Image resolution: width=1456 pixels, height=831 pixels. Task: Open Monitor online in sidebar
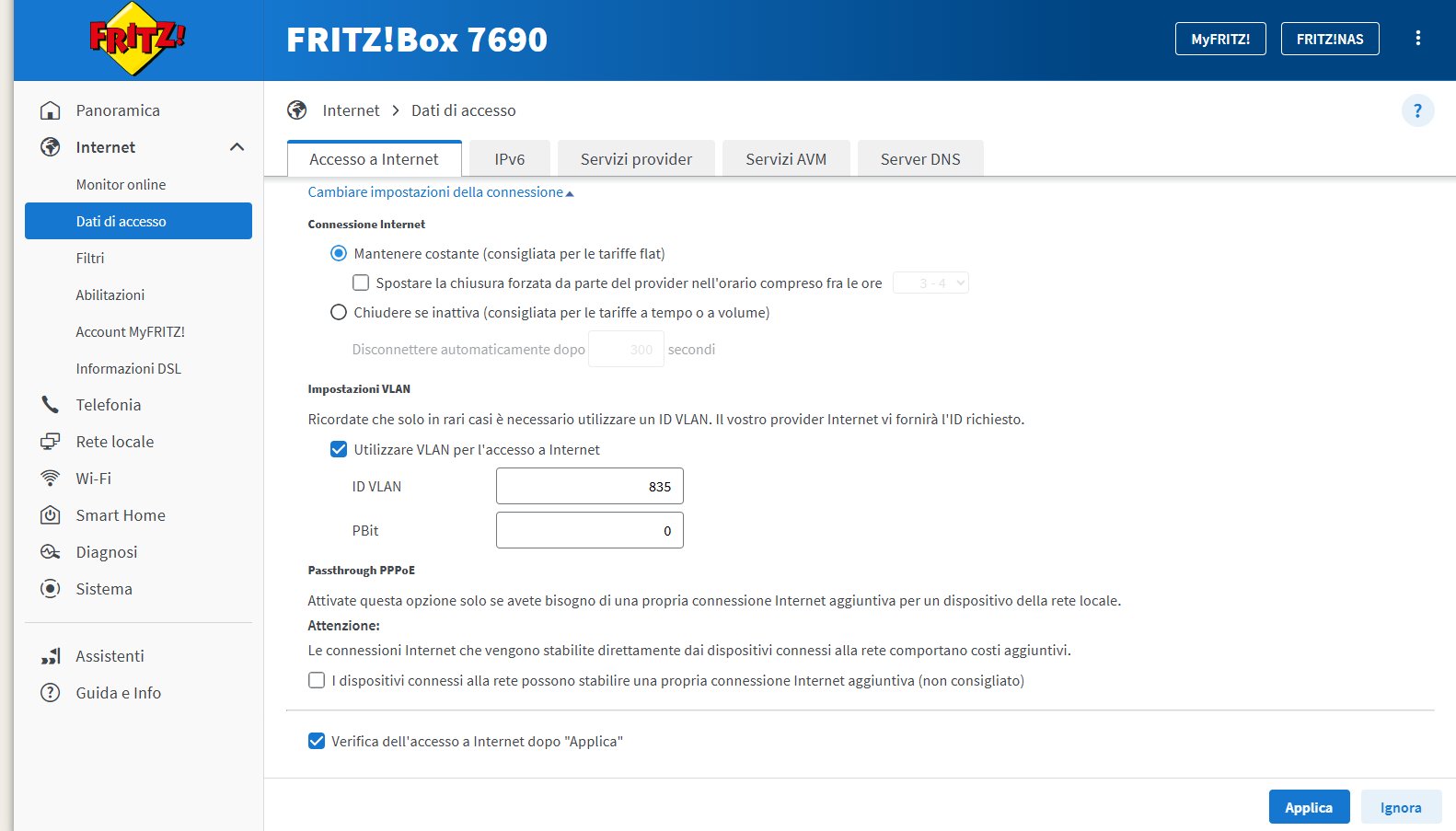click(121, 184)
